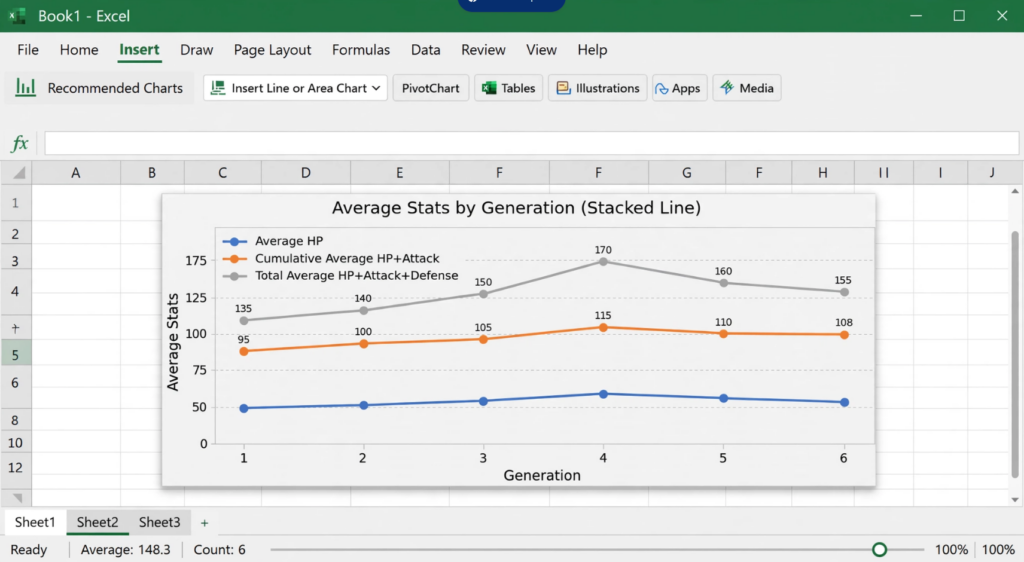Viewport: 1024px width, 562px height.
Task: Open the View tab
Action: [541, 50]
